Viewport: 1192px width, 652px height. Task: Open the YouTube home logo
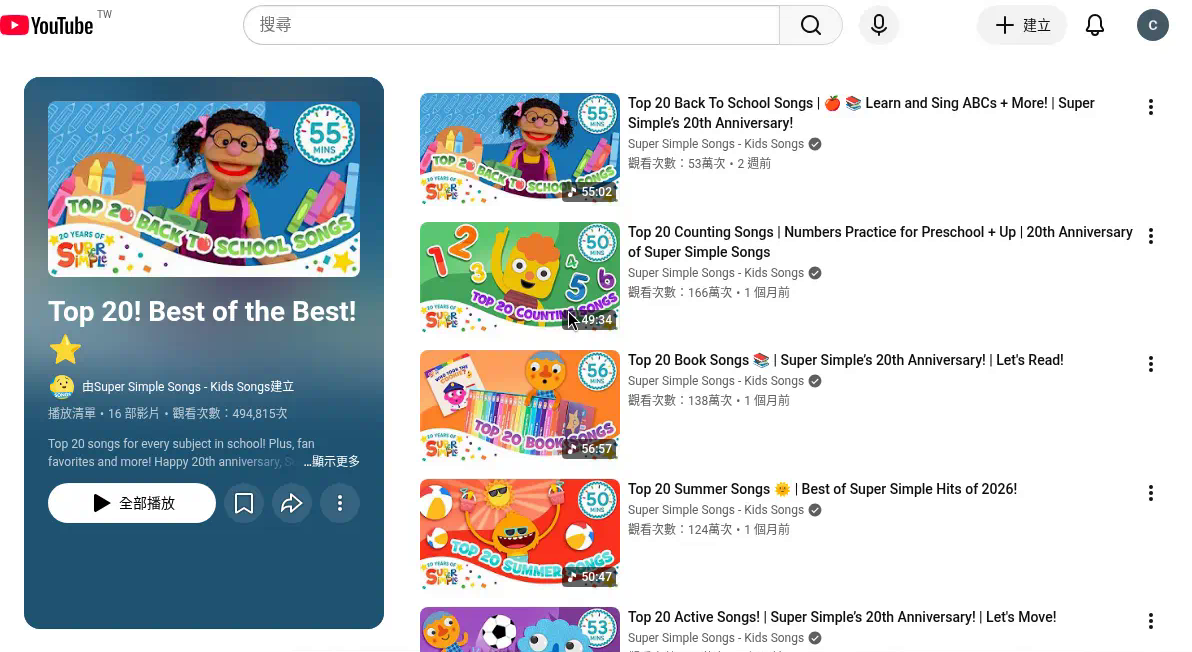(47, 25)
